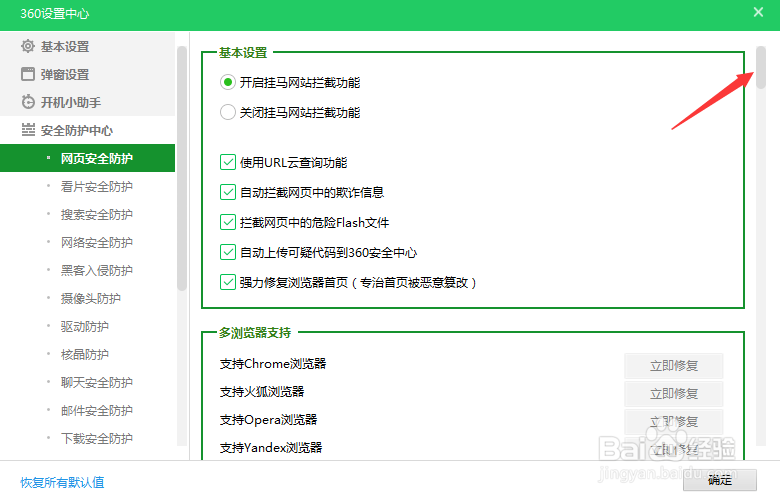
Task: Toggle 使用URL云查询功能 checkbox
Action: tap(228, 162)
